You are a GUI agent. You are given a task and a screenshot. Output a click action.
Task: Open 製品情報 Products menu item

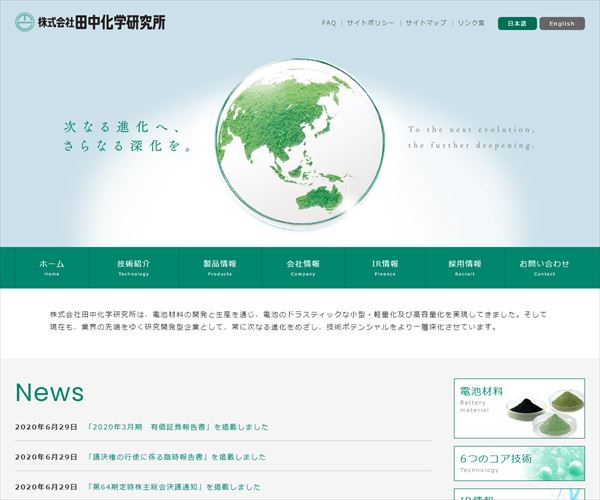pyautogui.click(x=220, y=267)
